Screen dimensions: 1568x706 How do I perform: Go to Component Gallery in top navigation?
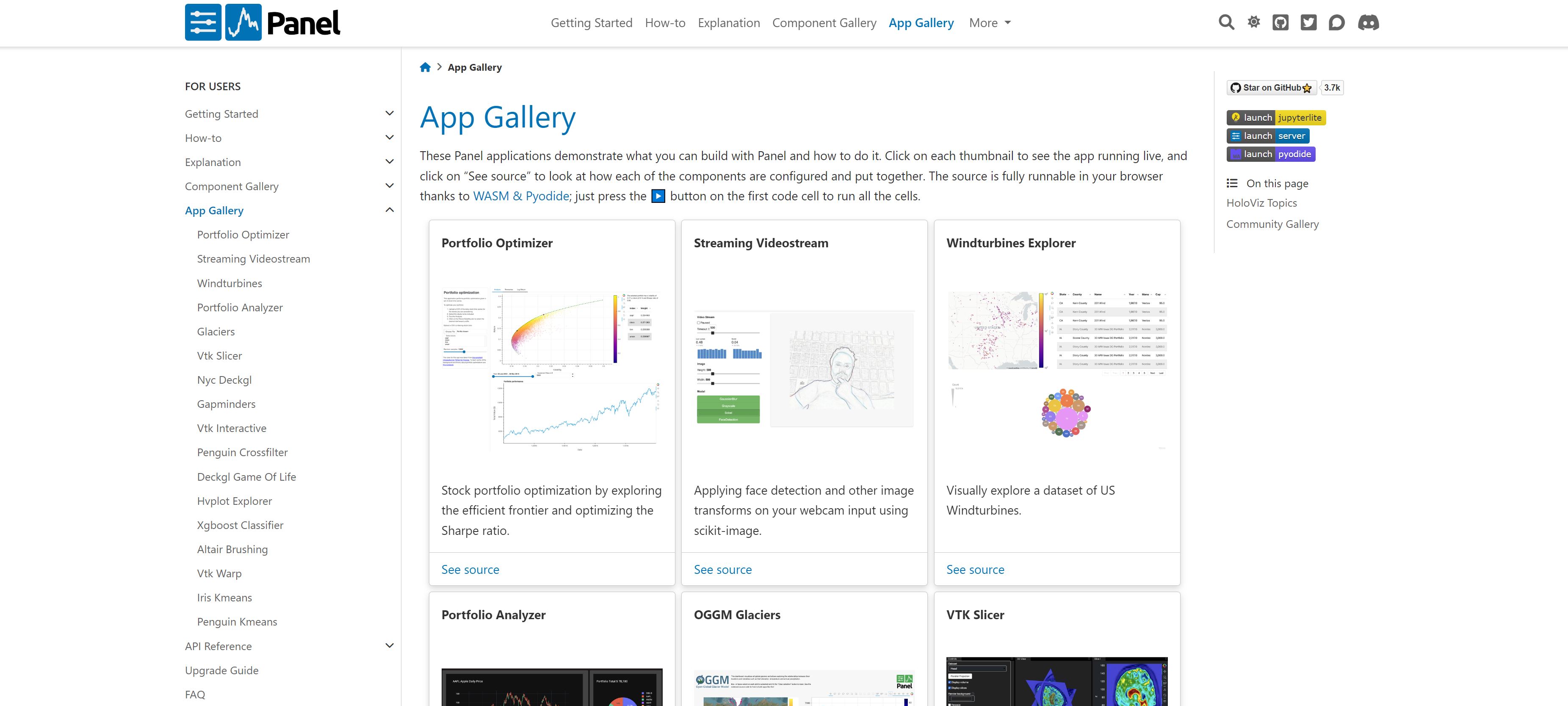[x=824, y=22]
